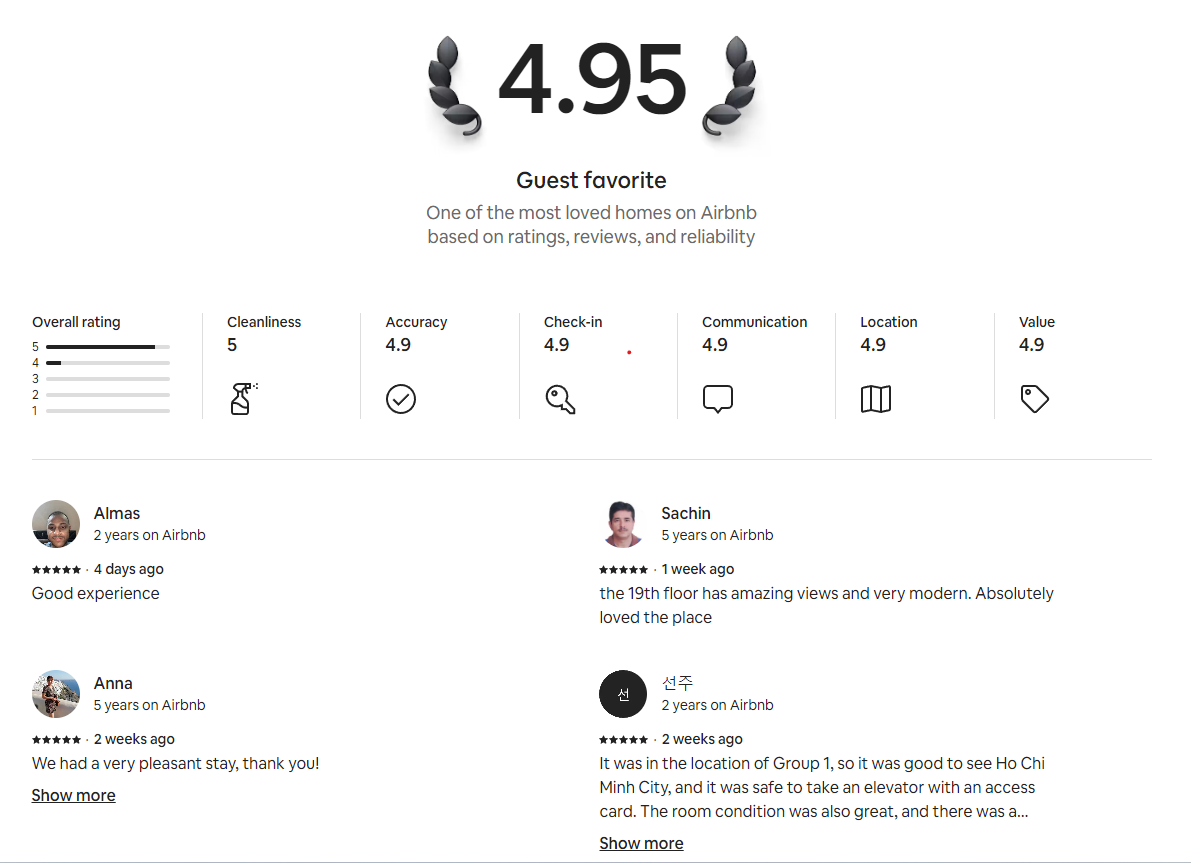Click the Value price tag icon
This screenshot has width=1191, height=863.
tap(1034, 399)
